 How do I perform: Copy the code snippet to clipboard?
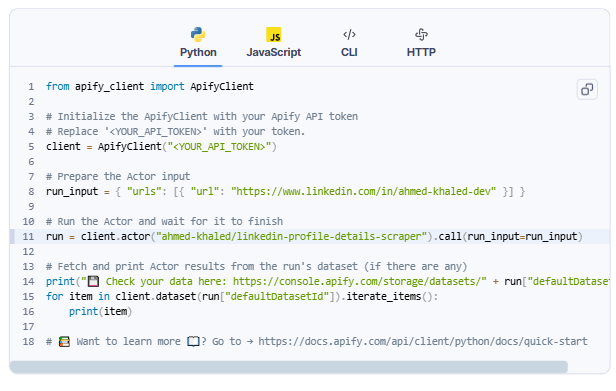[x=587, y=89]
